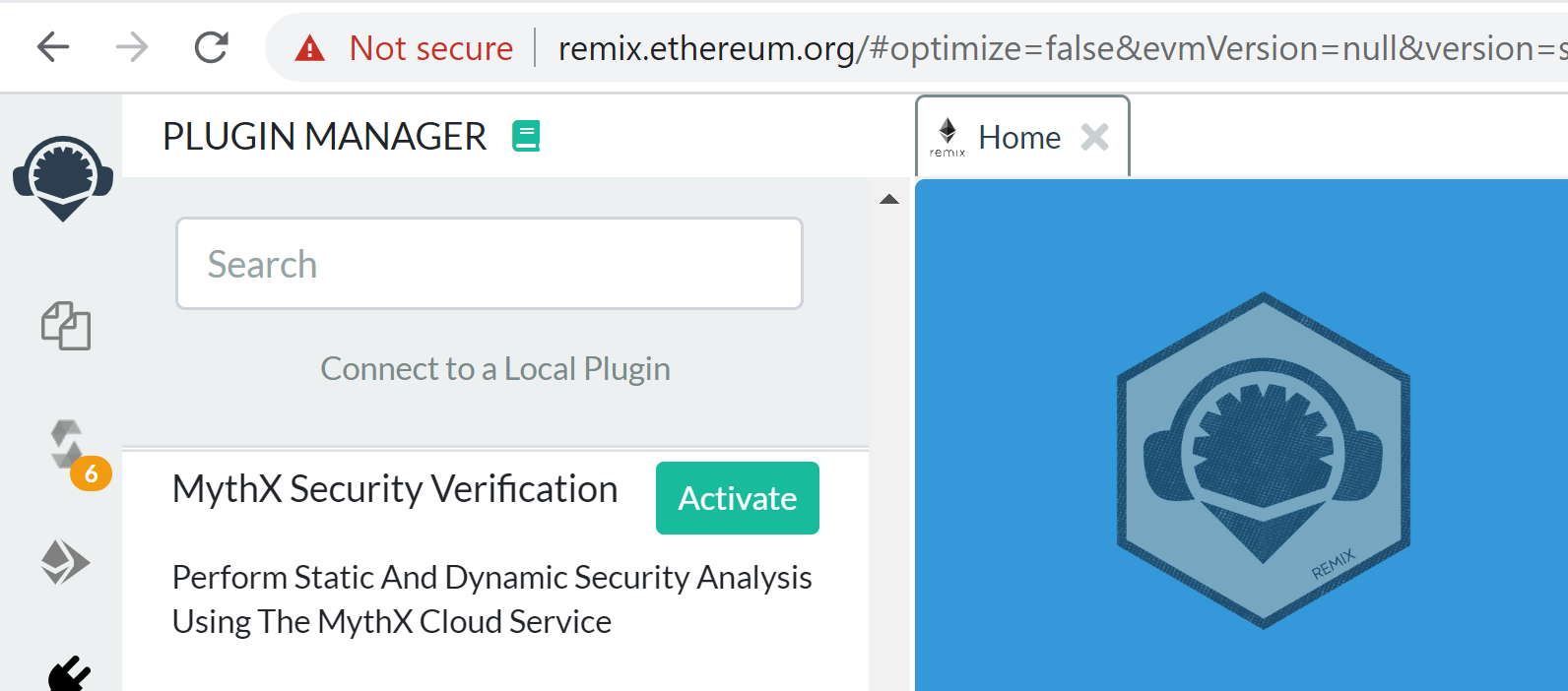Select the Plugin Manager plug icon
This screenshot has width=1568, height=691.
tap(69, 674)
